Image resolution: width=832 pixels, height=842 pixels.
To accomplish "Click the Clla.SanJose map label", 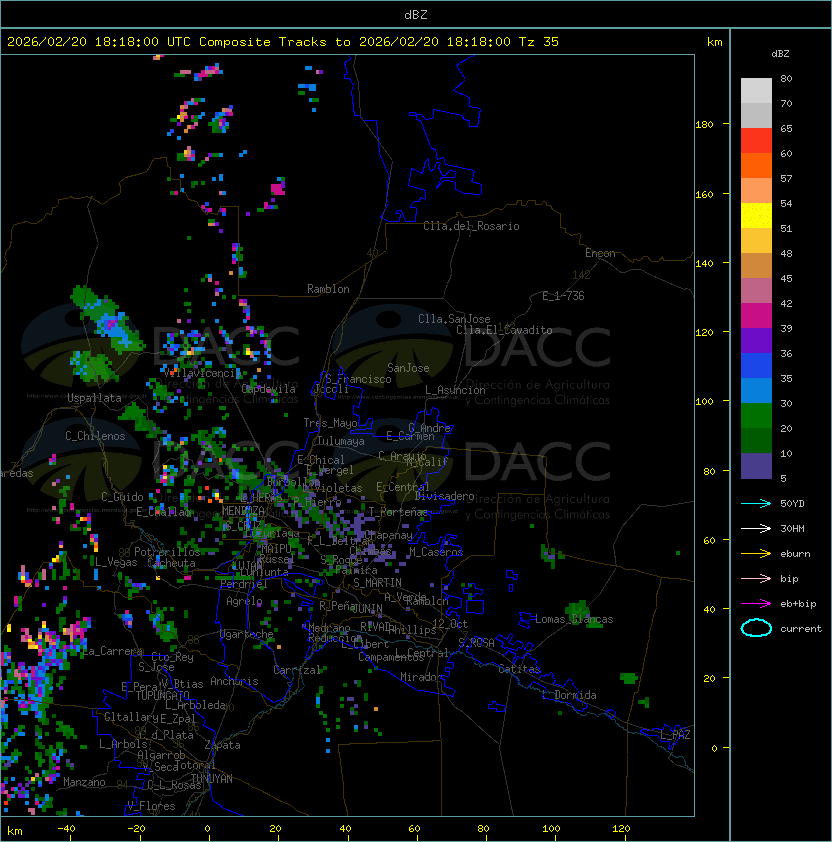I will (454, 319).
